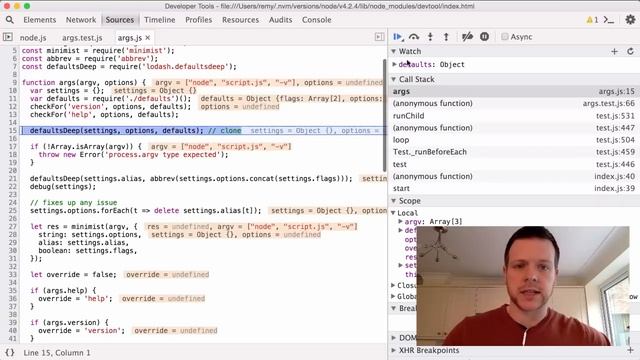This screenshot has height=360, width=640.
Task: Select Test._runBeforeEach stack frame
Action: (514, 152)
